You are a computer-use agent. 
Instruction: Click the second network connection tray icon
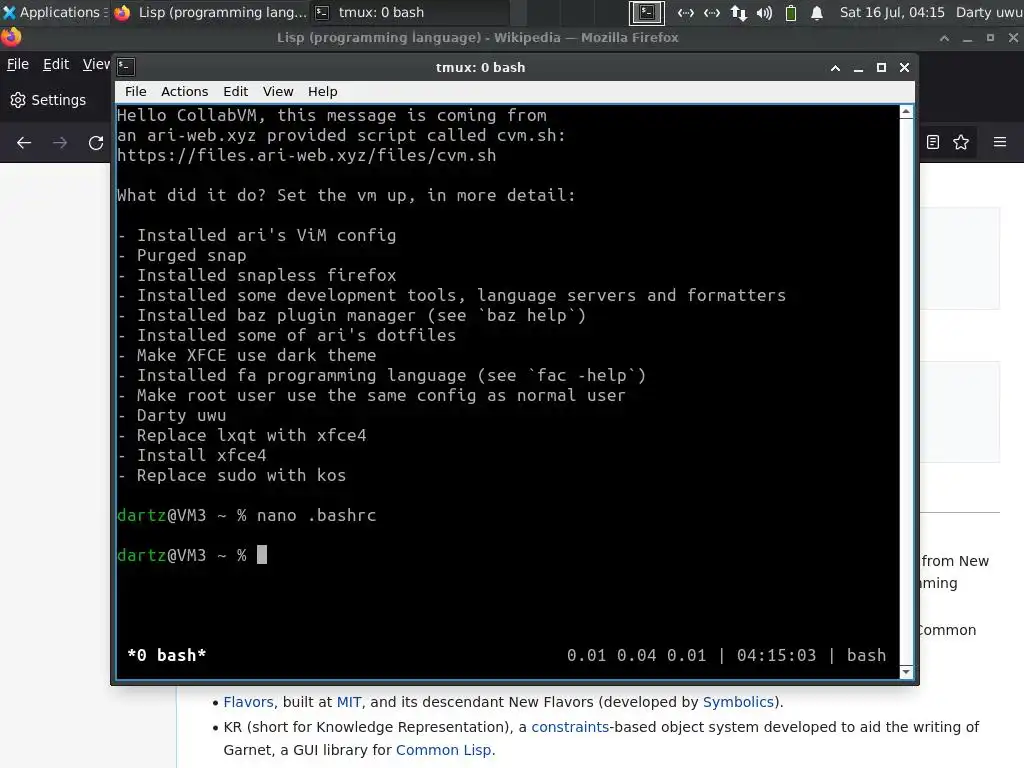712,12
